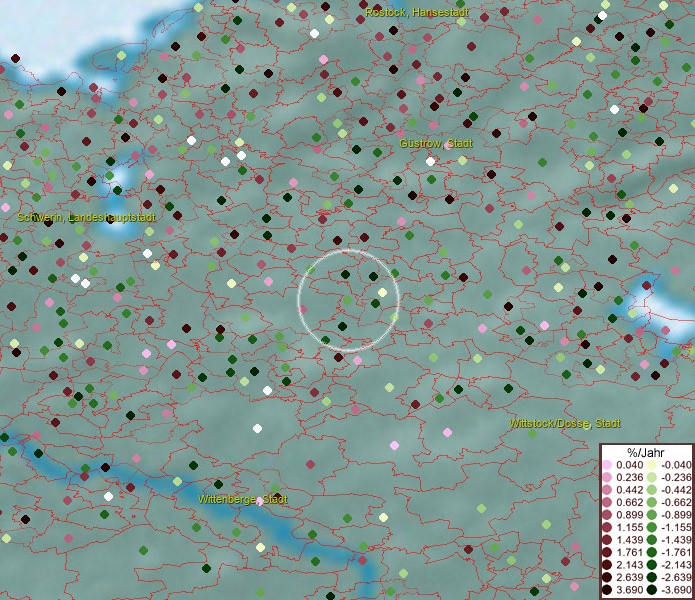Select the 0.899 legend swatch
Viewport: 695px width, 600px height.
pos(607,515)
